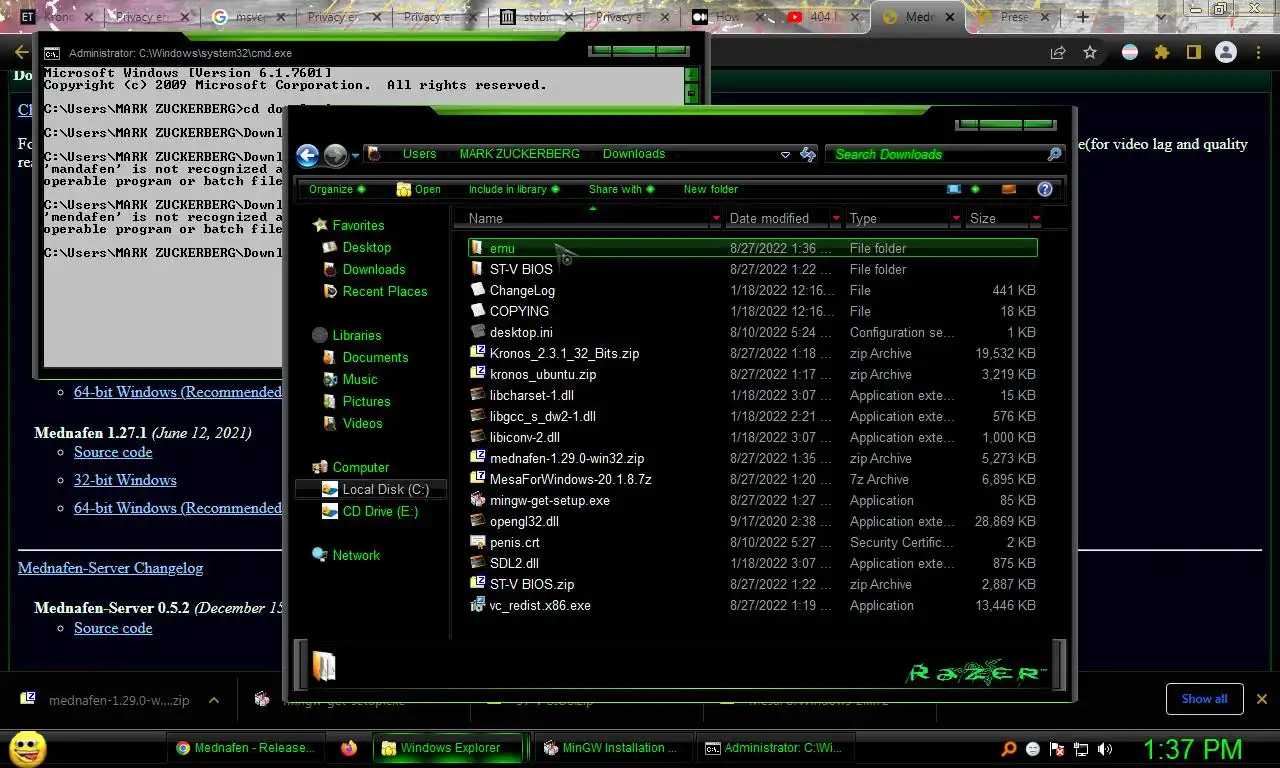Select kronos_ubuntu.zip in the file list
The image size is (1280, 768).
[x=543, y=374]
